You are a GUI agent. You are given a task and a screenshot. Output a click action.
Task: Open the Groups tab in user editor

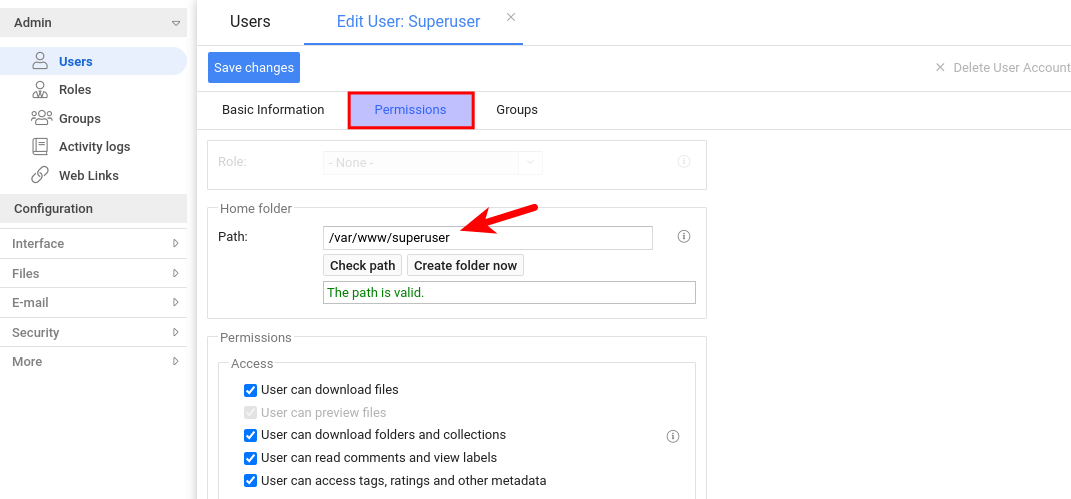(x=517, y=110)
